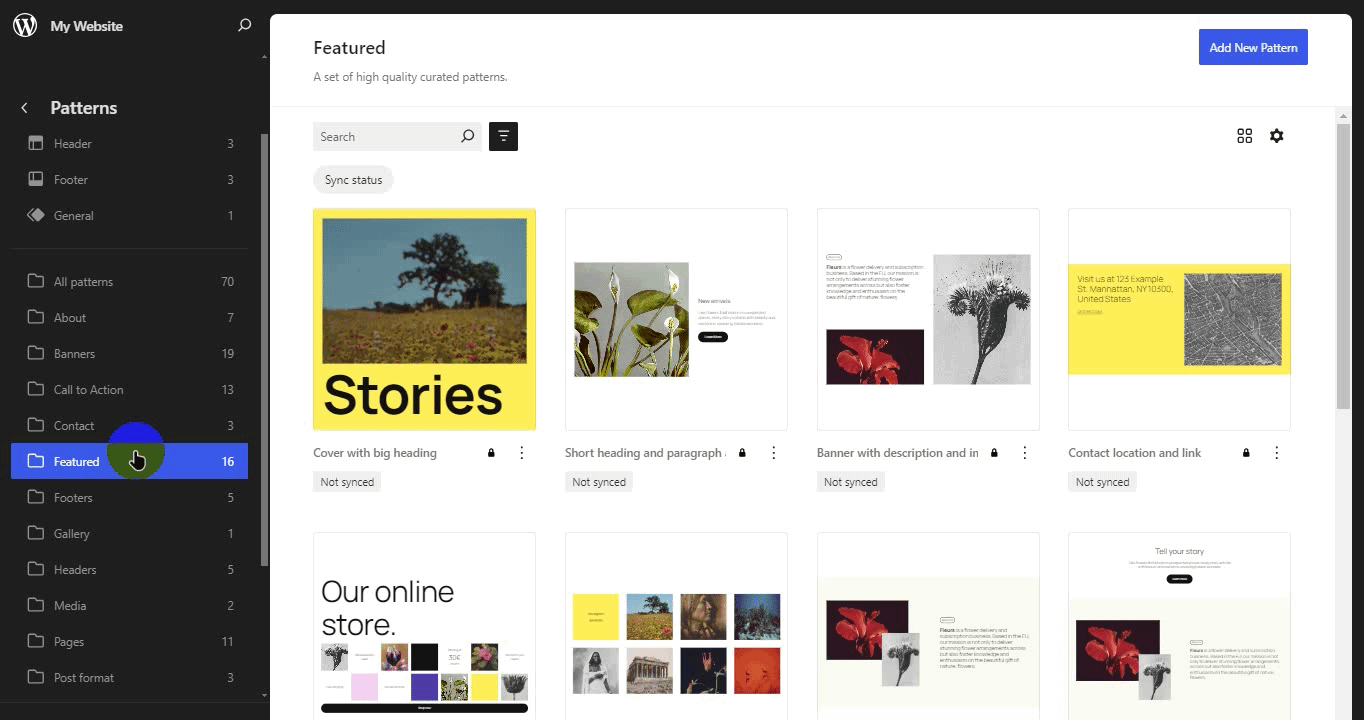Select the Headers patterns category

[x=130, y=569]
